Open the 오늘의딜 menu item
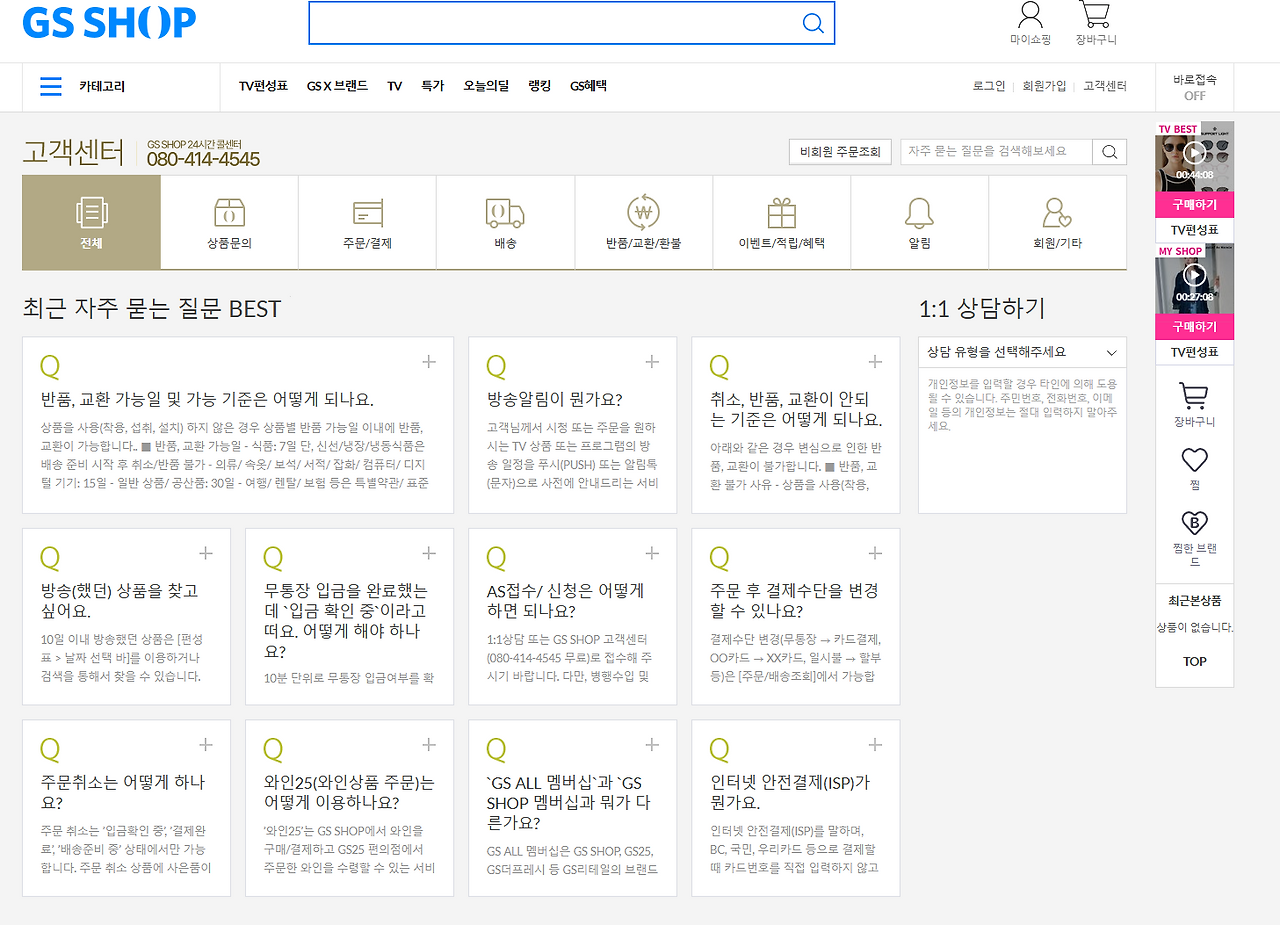This screenshot has width=1280, height=925. tap(486, 87)
